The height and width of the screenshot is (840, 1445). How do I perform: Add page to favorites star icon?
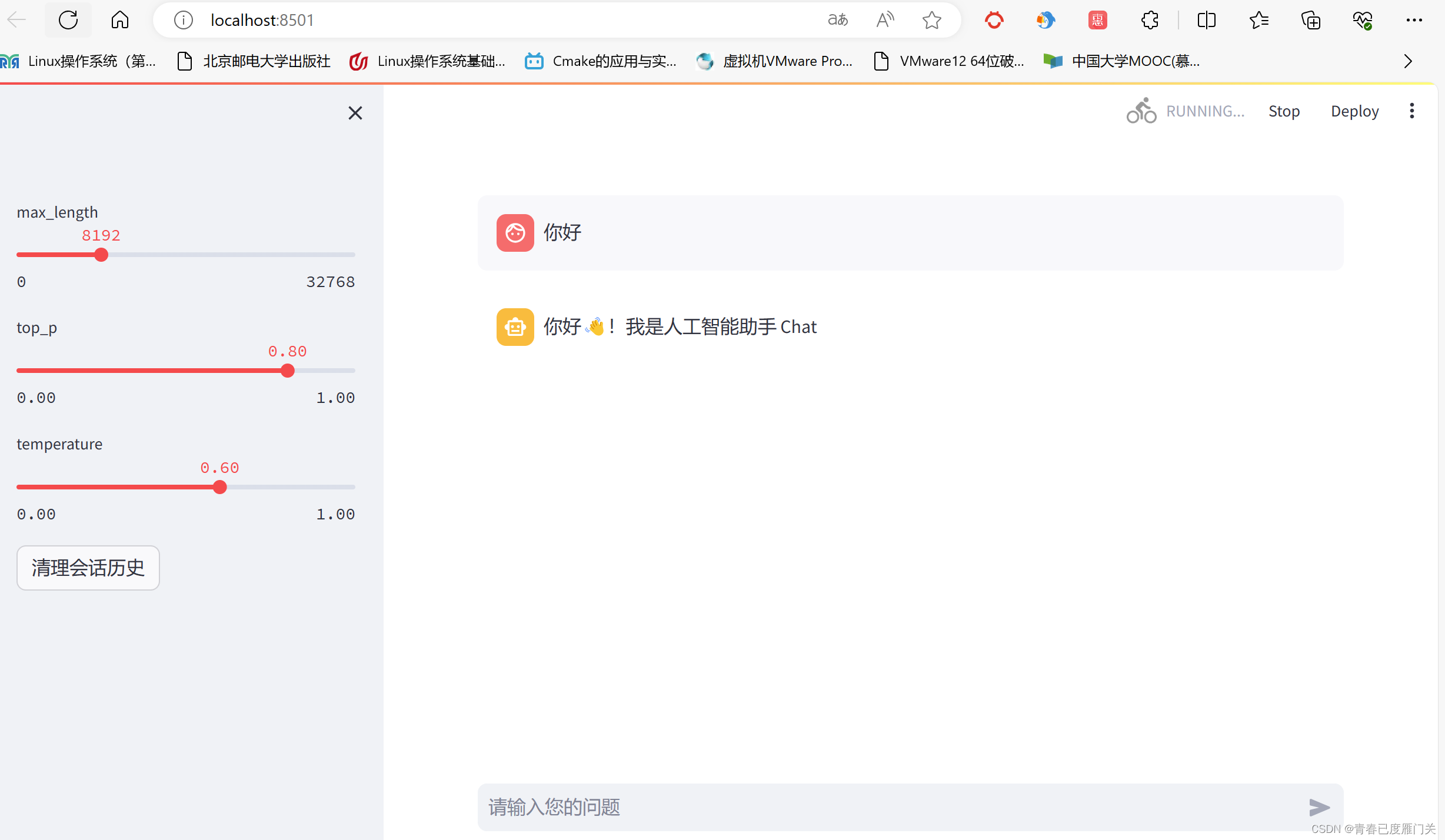coord(931,20)
